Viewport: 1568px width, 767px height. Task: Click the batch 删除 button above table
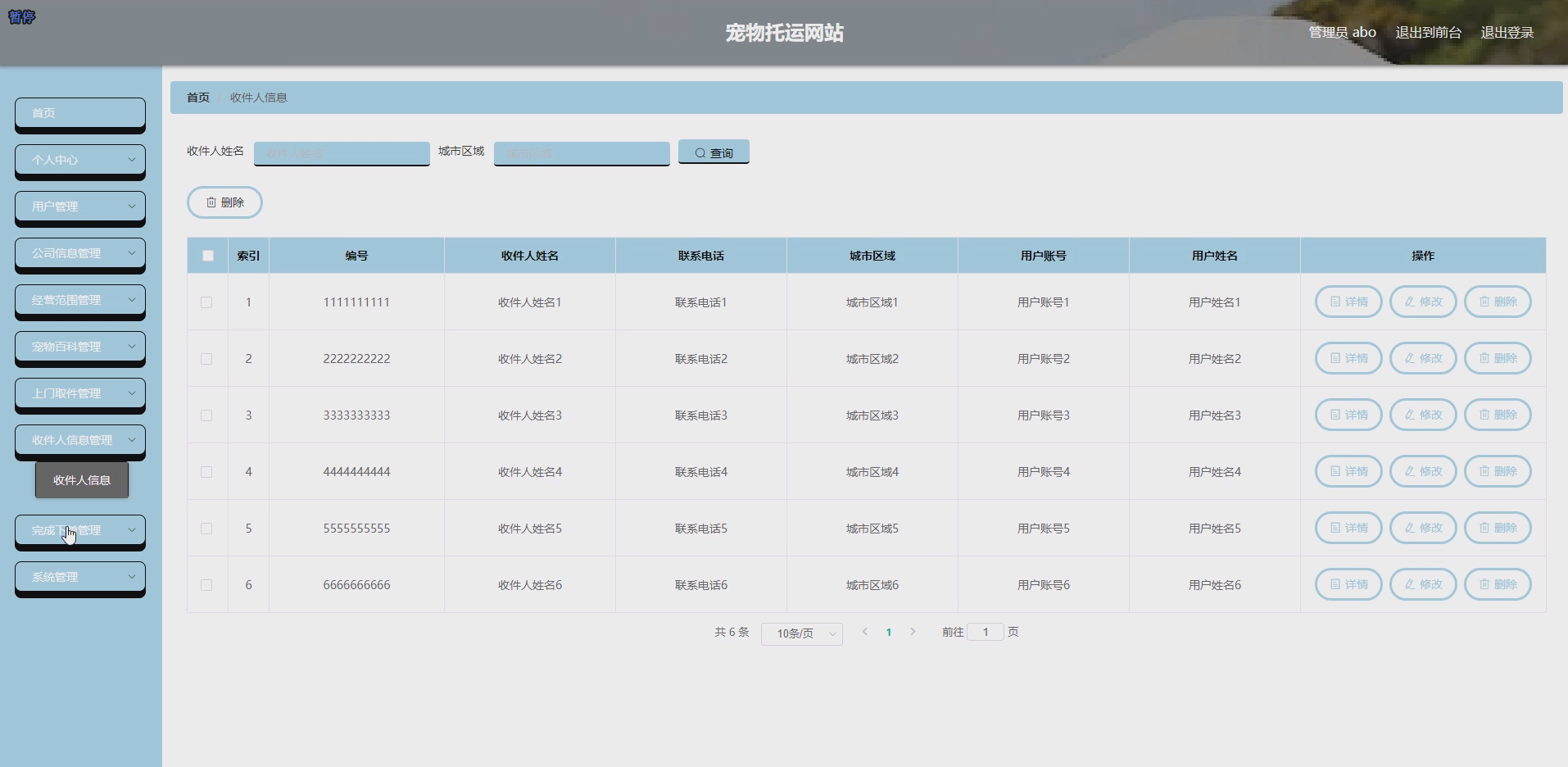point(224,202)
